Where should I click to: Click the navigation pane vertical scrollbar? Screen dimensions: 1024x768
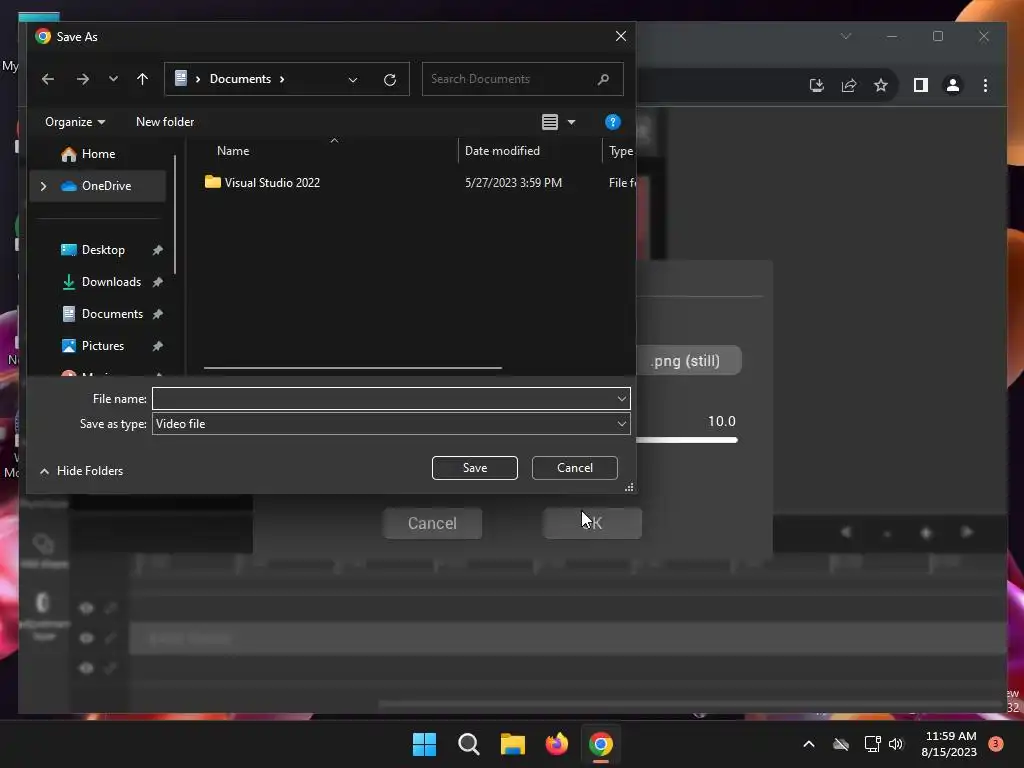175,214
